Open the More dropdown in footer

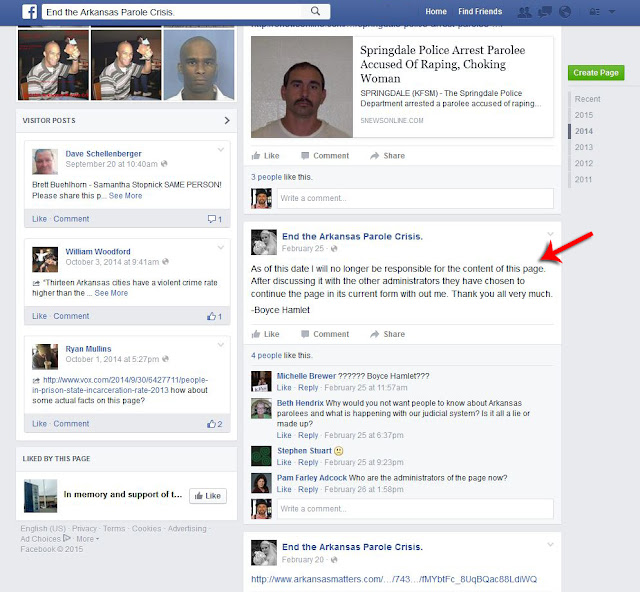tap(87, 539)
